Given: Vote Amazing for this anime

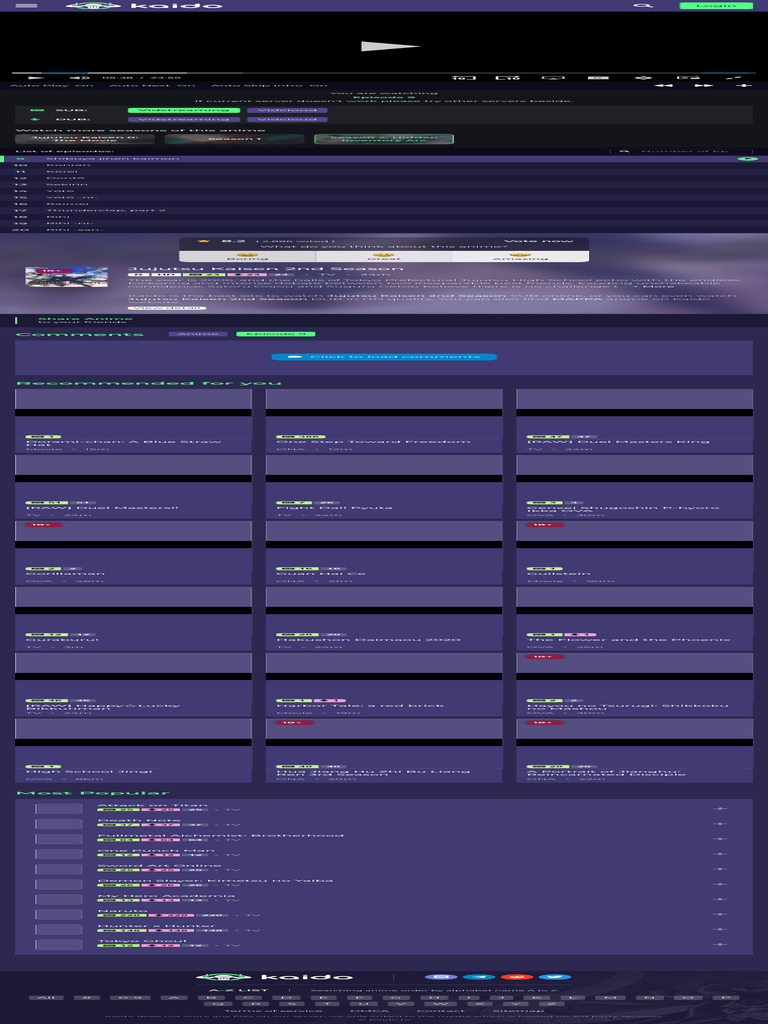Looking at the screenshot, I should pos(520,257).
